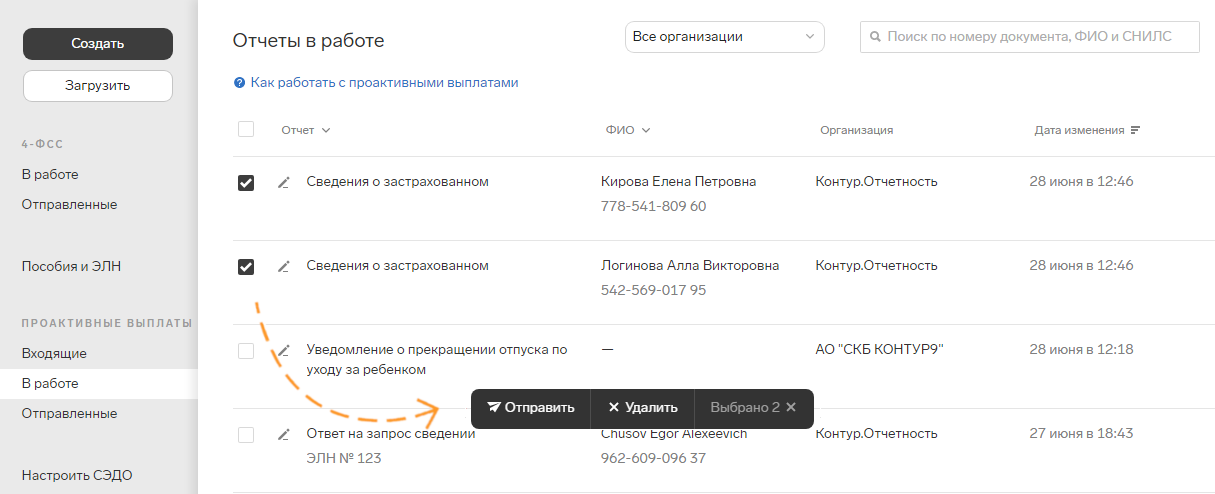Image resolution: width=1215 pixels, height=494 pixels.
Task: Open Входящие in sidebar
Action: (x=54, y=353)
